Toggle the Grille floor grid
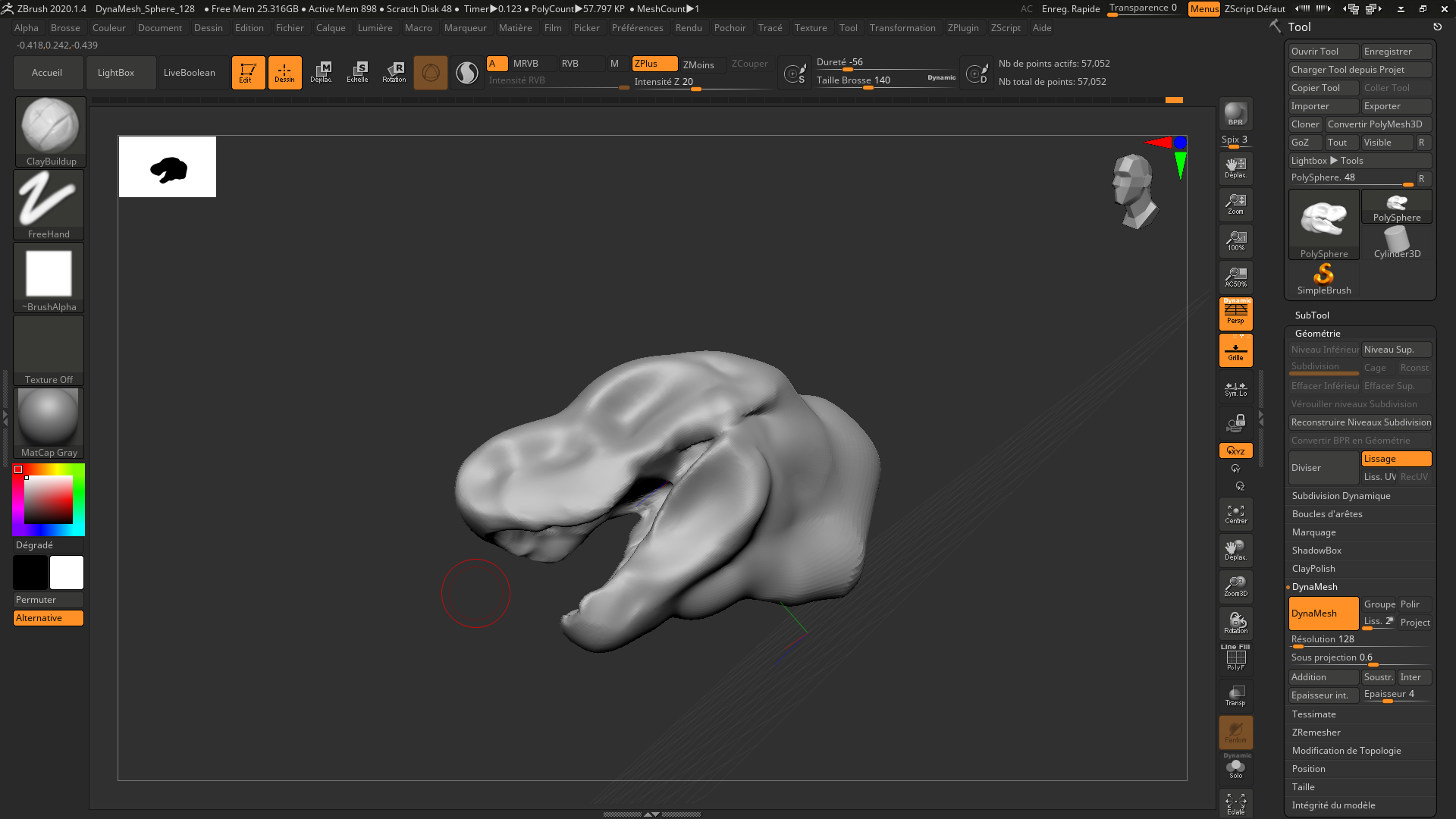The image size is (1456, 819). pos(1235,350)
